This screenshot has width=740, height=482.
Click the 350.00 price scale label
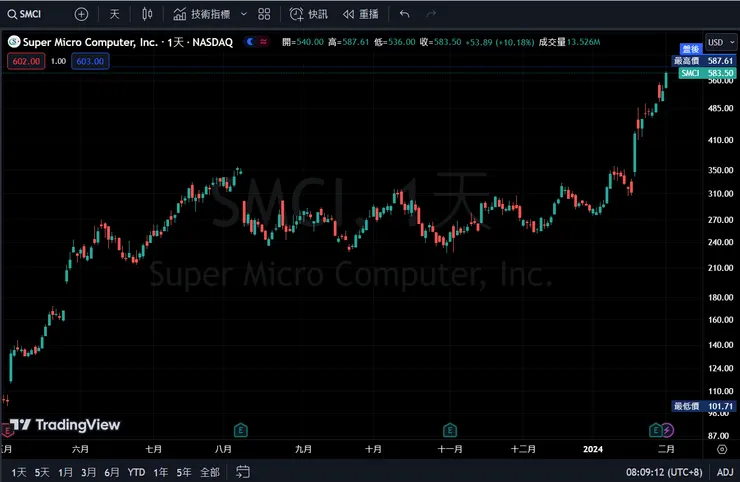(x=721, y=170)
